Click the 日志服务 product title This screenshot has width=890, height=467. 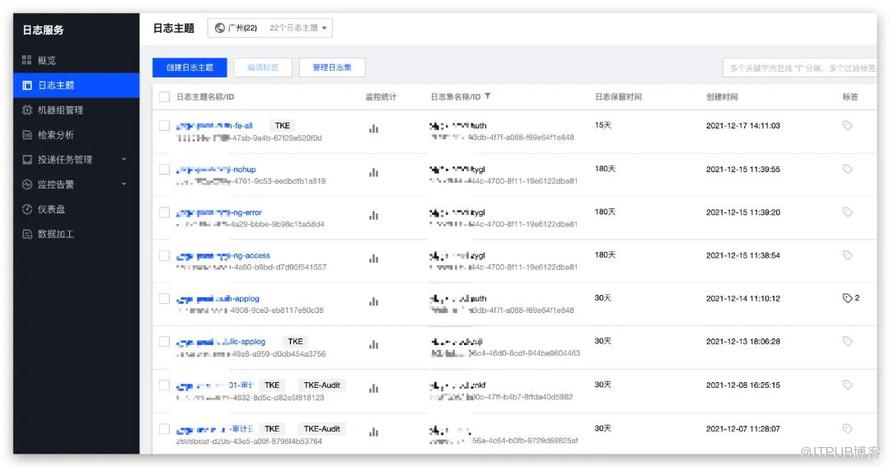[43, 30]
